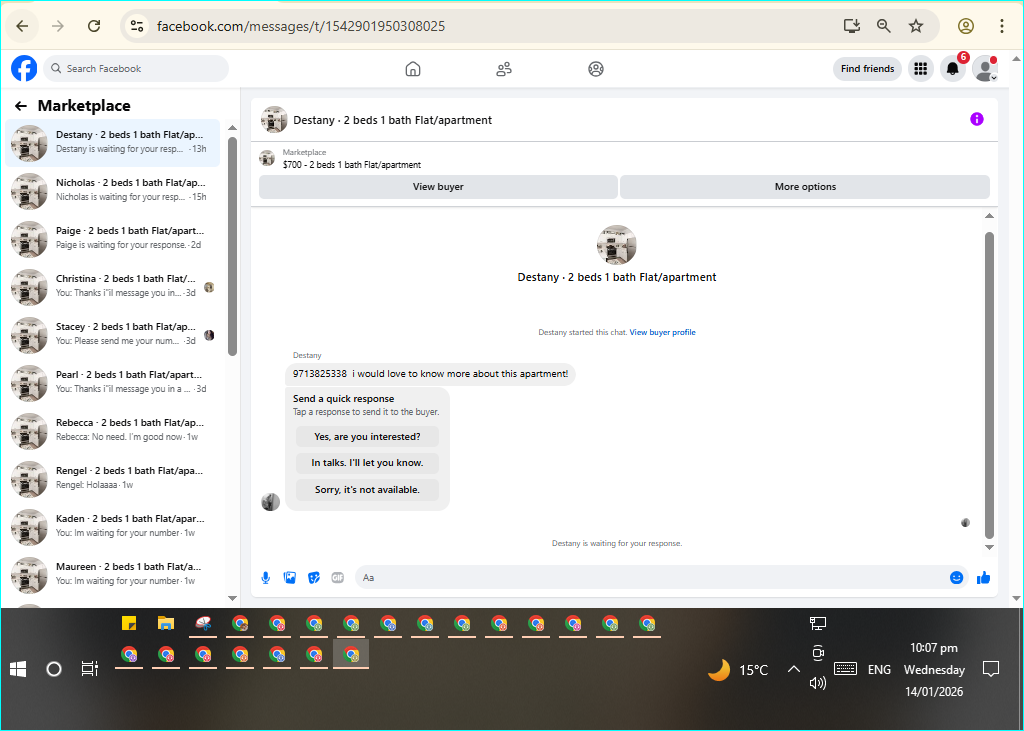Open the taskbar clock showing 10:07 pm
The image size is (1024, 731).
(934, 670)
